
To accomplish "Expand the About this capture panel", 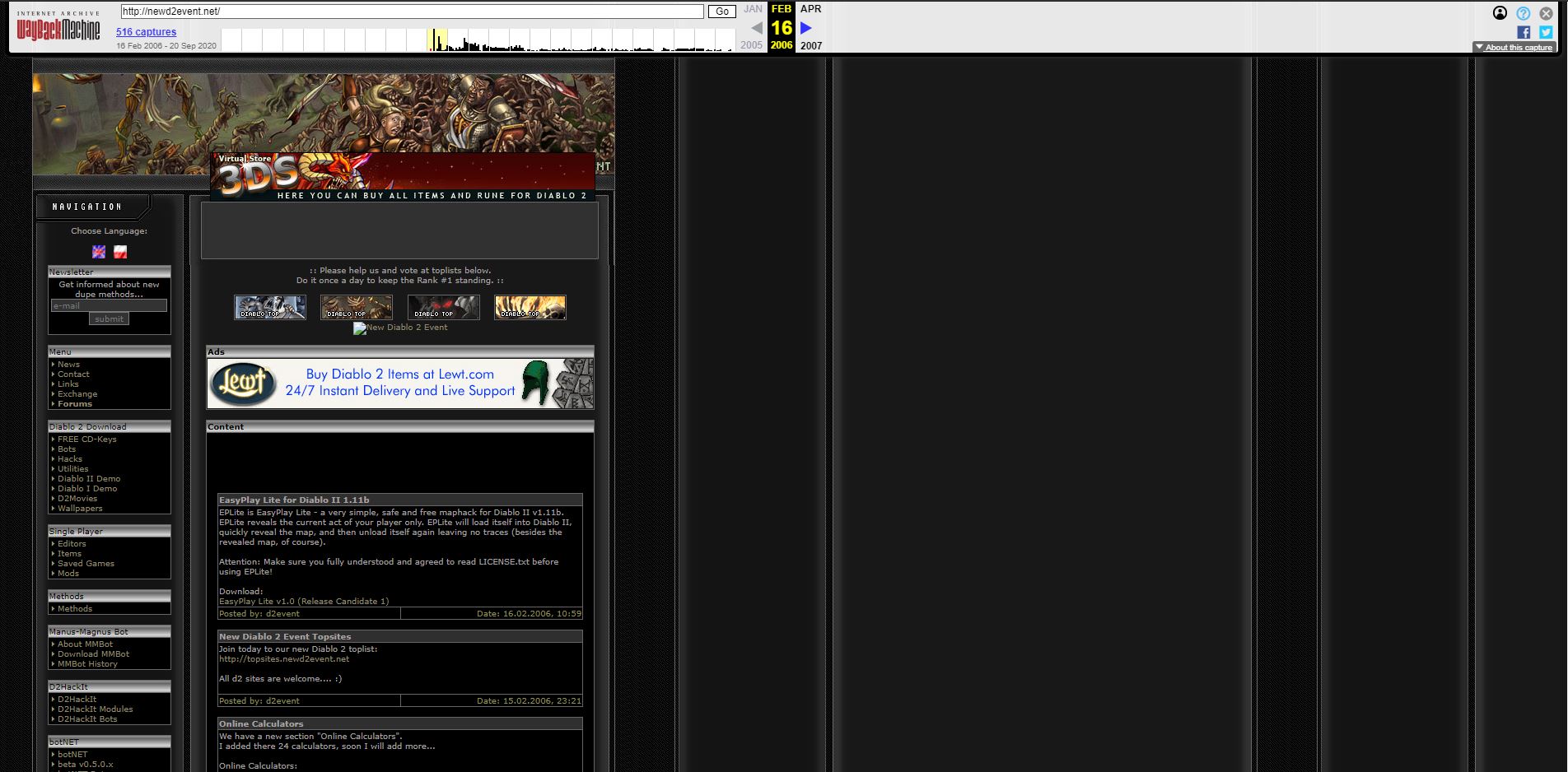I will point(1514,48).
